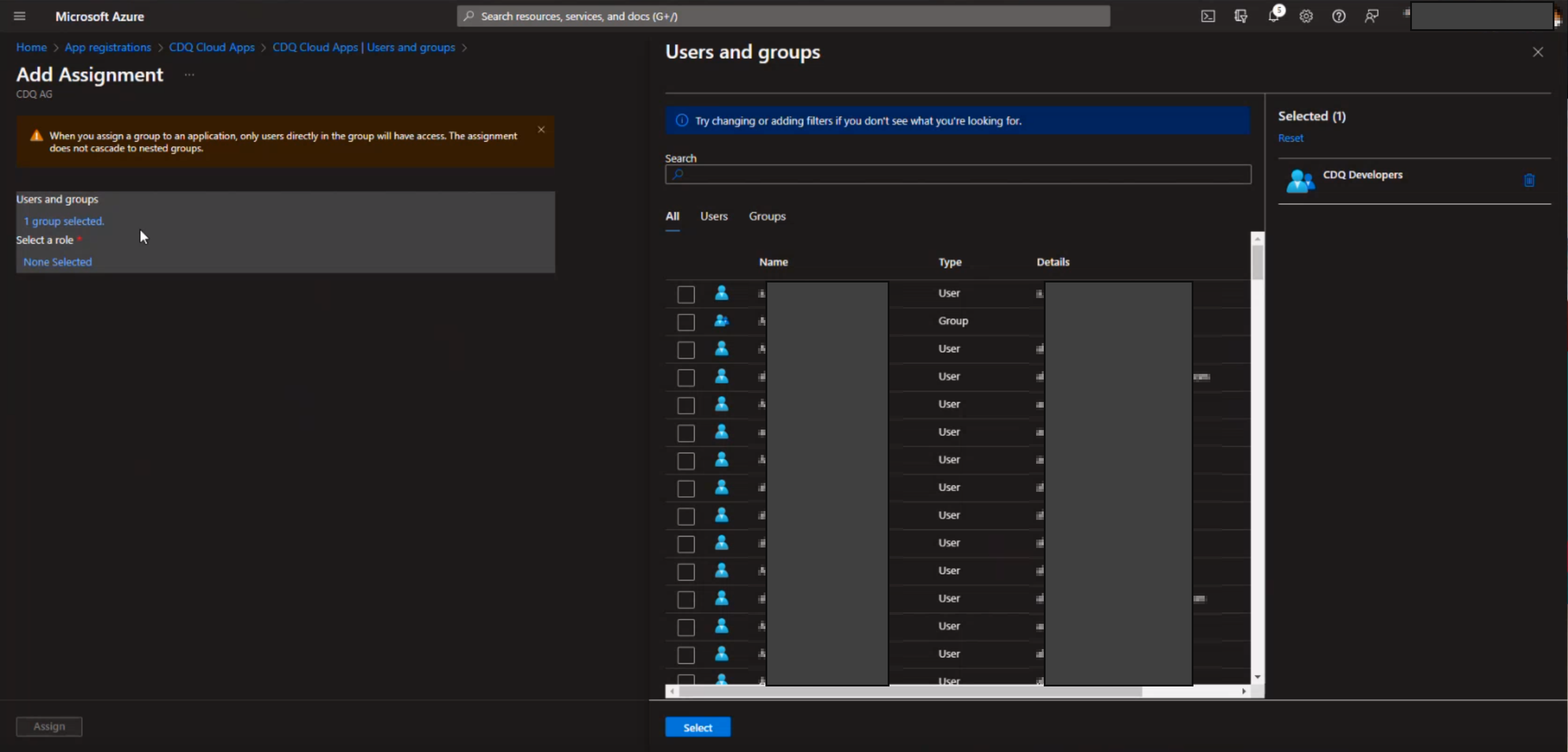The height and width of the screenshot is (752, 1568).
Task: Click the horizontal scrollbar right arrow
Action: click(1244, 692)
